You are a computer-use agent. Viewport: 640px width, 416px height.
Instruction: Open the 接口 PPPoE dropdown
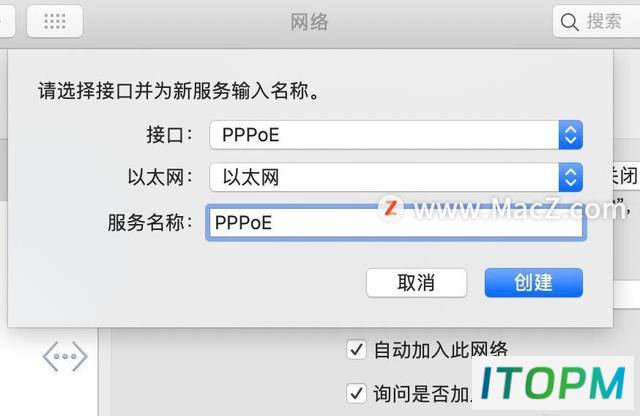[x=396, y=135]
